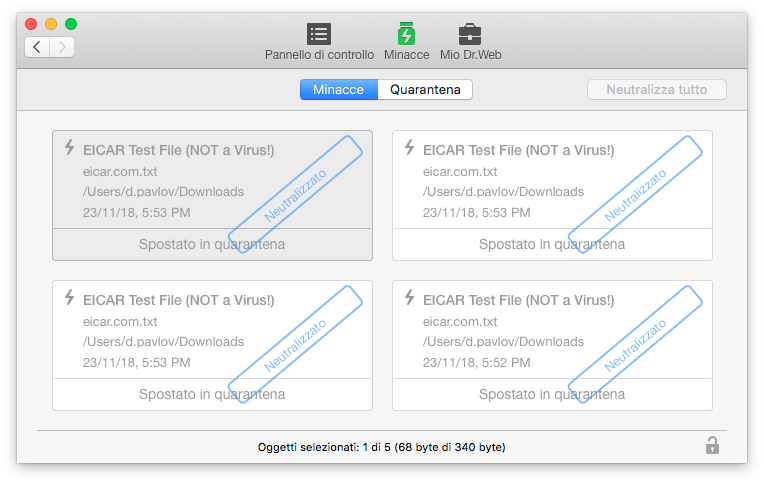The image size is (764, 484).
Task: Select the top-right EICAR Test File card
Action: point(552,195)
